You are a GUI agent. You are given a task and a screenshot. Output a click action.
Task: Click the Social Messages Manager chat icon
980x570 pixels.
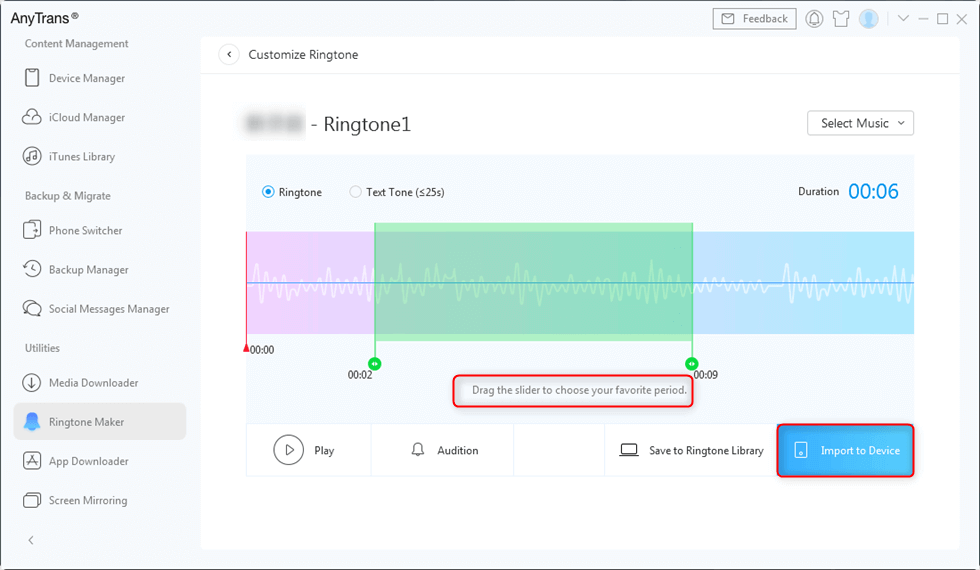pos(31,309)
